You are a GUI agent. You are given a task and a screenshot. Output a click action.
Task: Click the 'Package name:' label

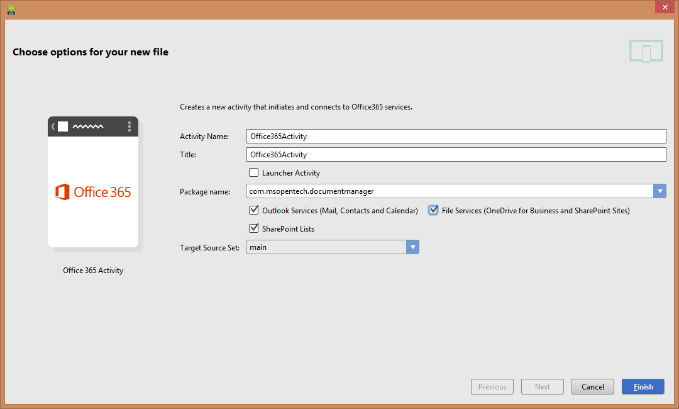point(205,192)
